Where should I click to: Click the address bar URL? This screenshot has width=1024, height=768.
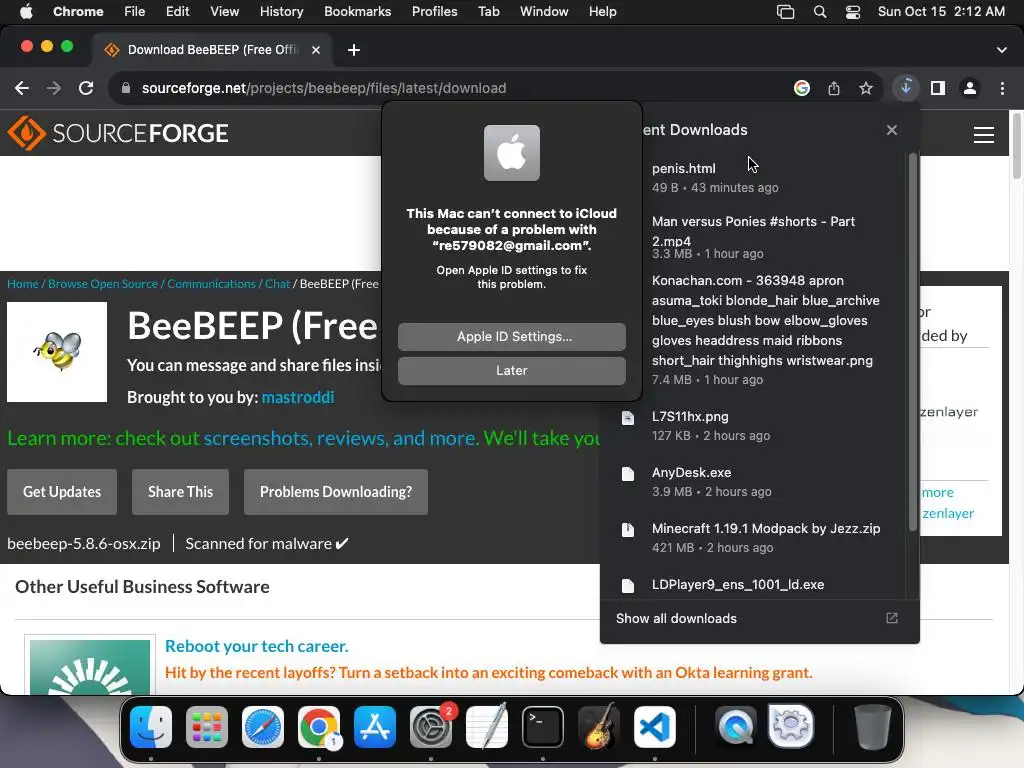(324, 88)
